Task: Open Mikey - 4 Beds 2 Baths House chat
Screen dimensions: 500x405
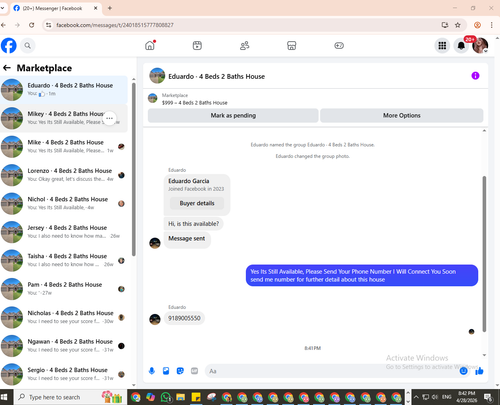Action: tap(64, 118)
